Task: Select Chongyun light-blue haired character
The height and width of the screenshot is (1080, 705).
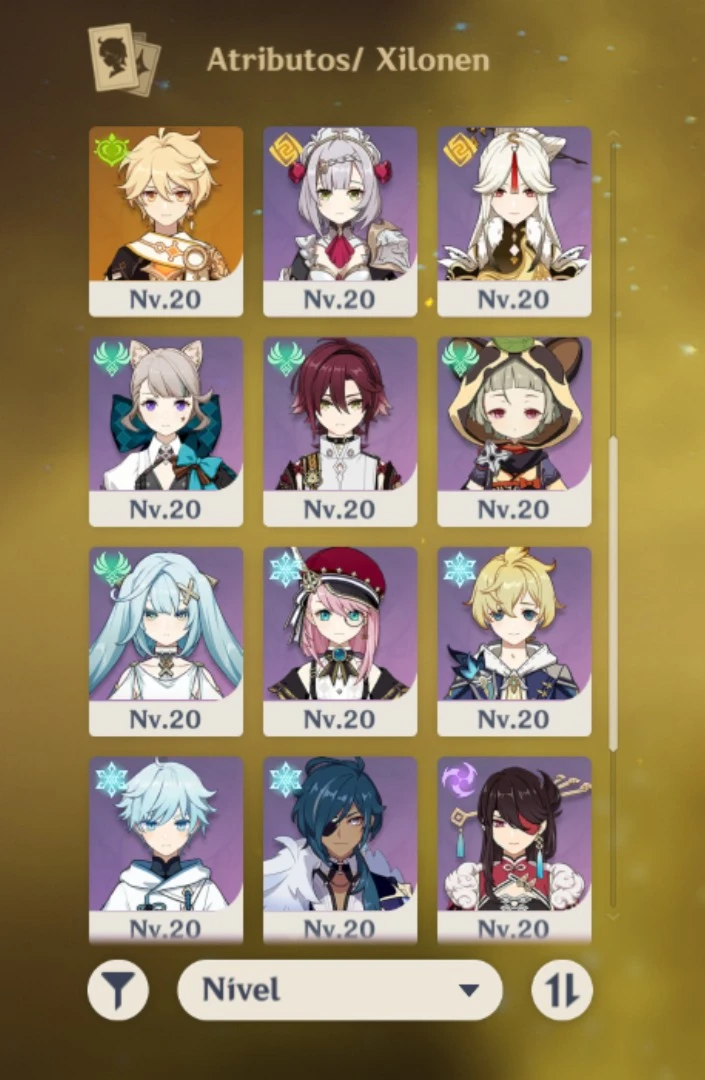Action: (166, 850)
